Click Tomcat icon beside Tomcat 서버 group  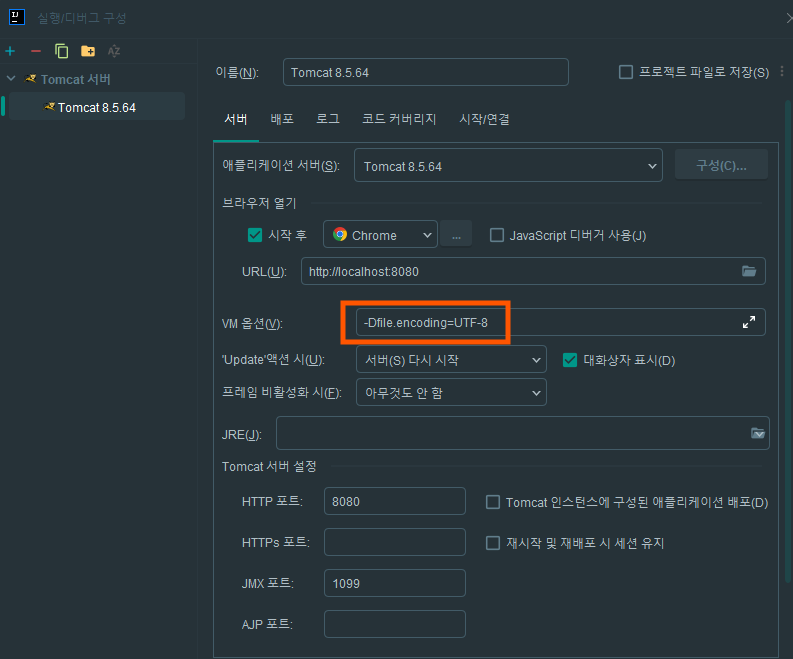point(30,79)
